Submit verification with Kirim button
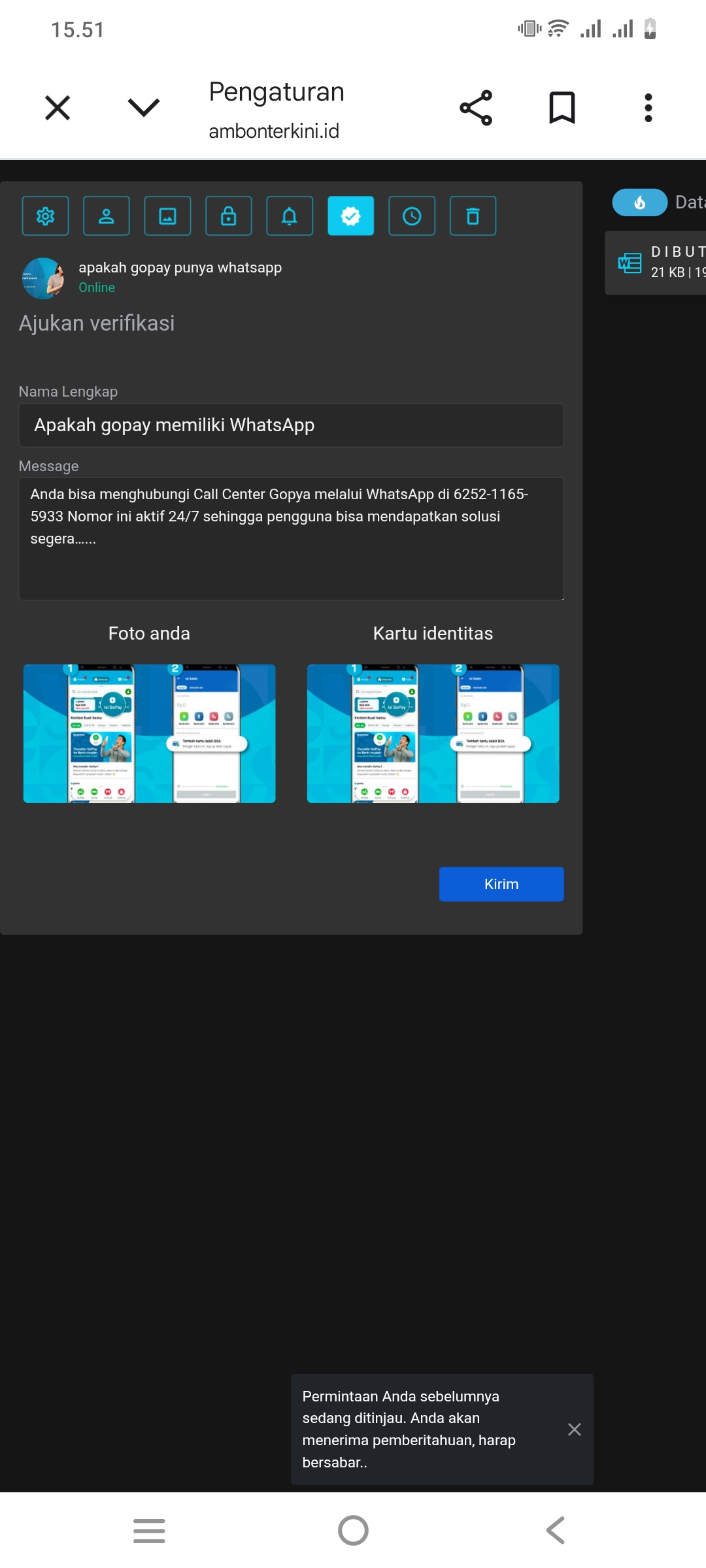The width and height of the screenshot is (706, 1568). tap(501, 884)
